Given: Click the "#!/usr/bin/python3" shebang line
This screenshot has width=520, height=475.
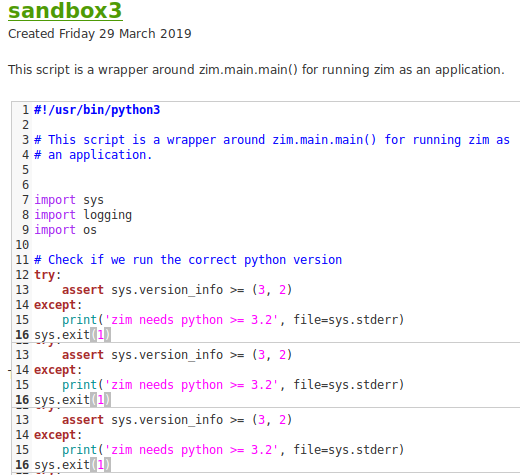Looking at the screenshot, I should 97,110.
